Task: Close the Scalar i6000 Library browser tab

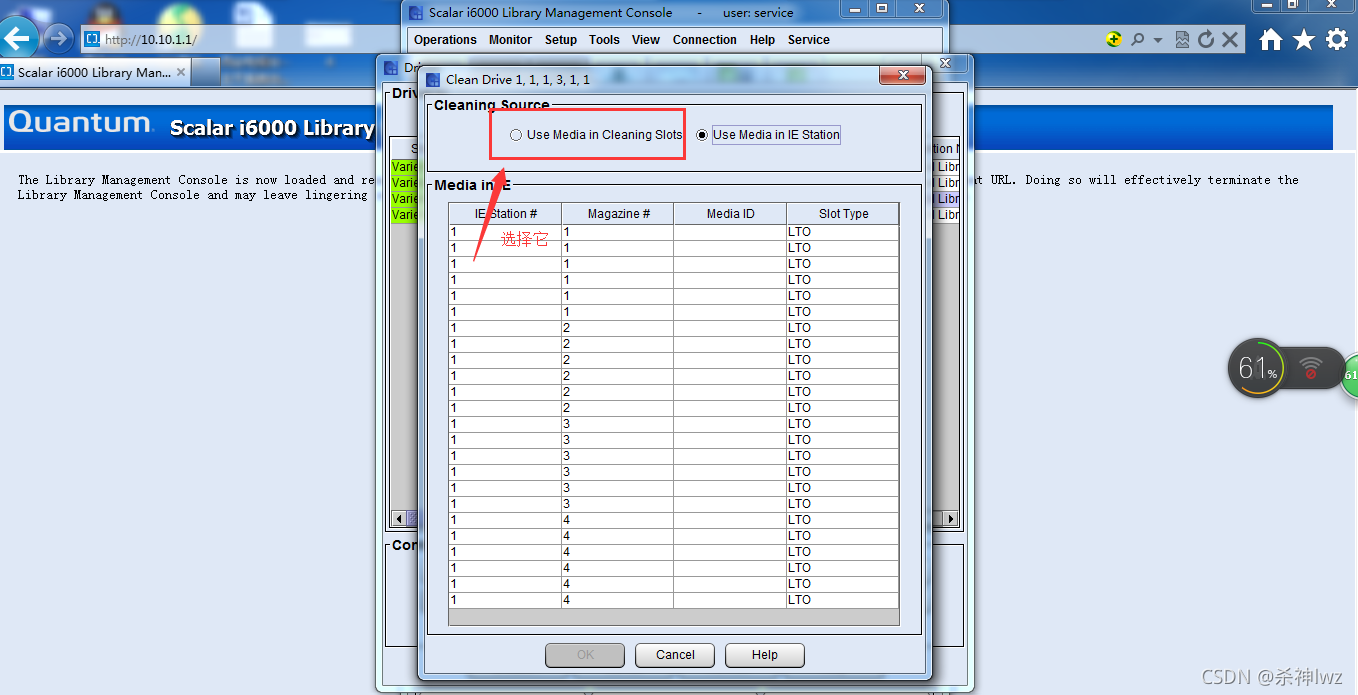Action: point(181,72)
